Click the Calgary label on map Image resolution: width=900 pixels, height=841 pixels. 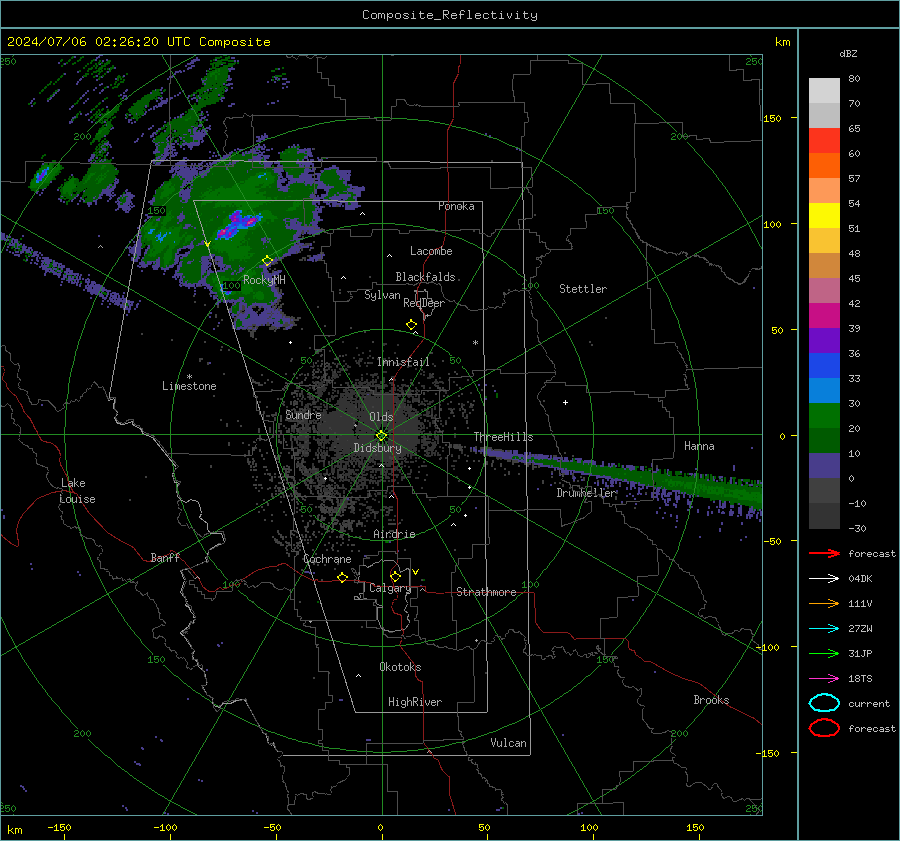[x=390, y=588]
